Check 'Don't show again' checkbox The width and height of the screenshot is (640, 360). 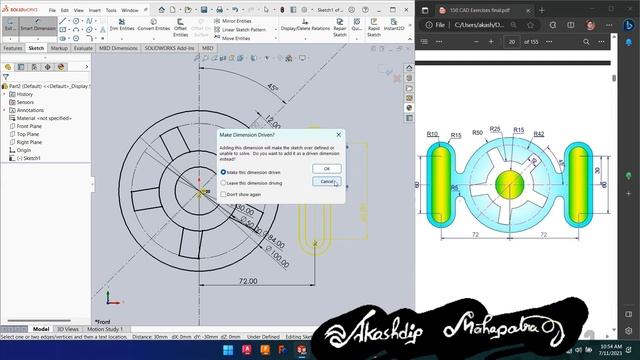click(223, 194)
